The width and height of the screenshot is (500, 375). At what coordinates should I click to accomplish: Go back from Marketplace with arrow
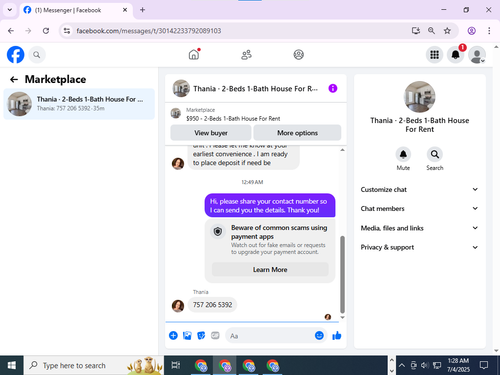coord(14,79)
